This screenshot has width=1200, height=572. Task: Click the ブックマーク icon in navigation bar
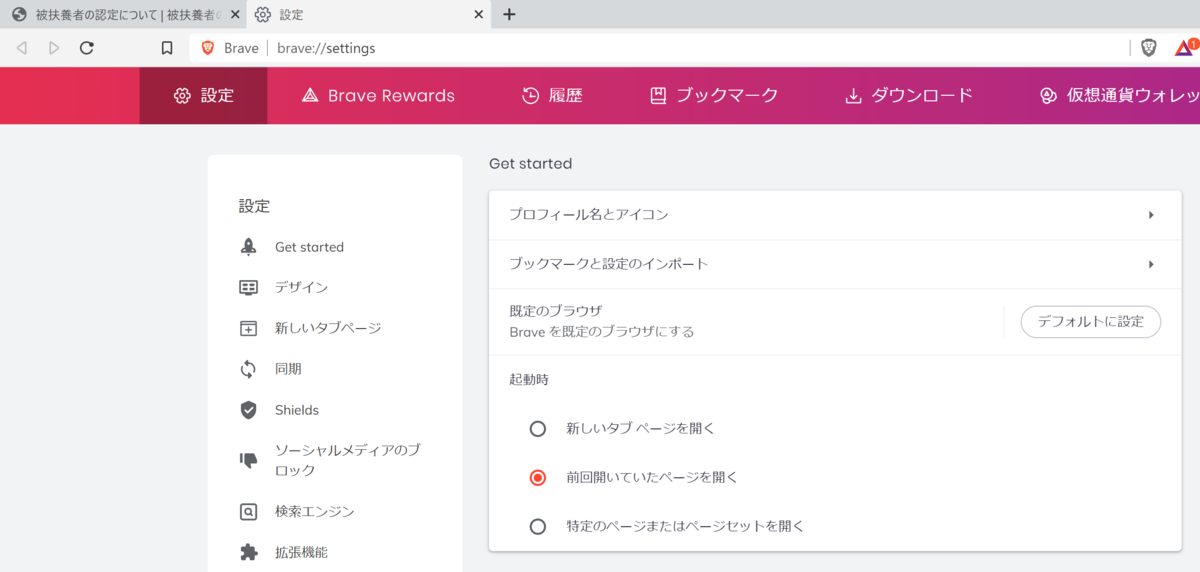pyautogui.click(x=658, y=96)
